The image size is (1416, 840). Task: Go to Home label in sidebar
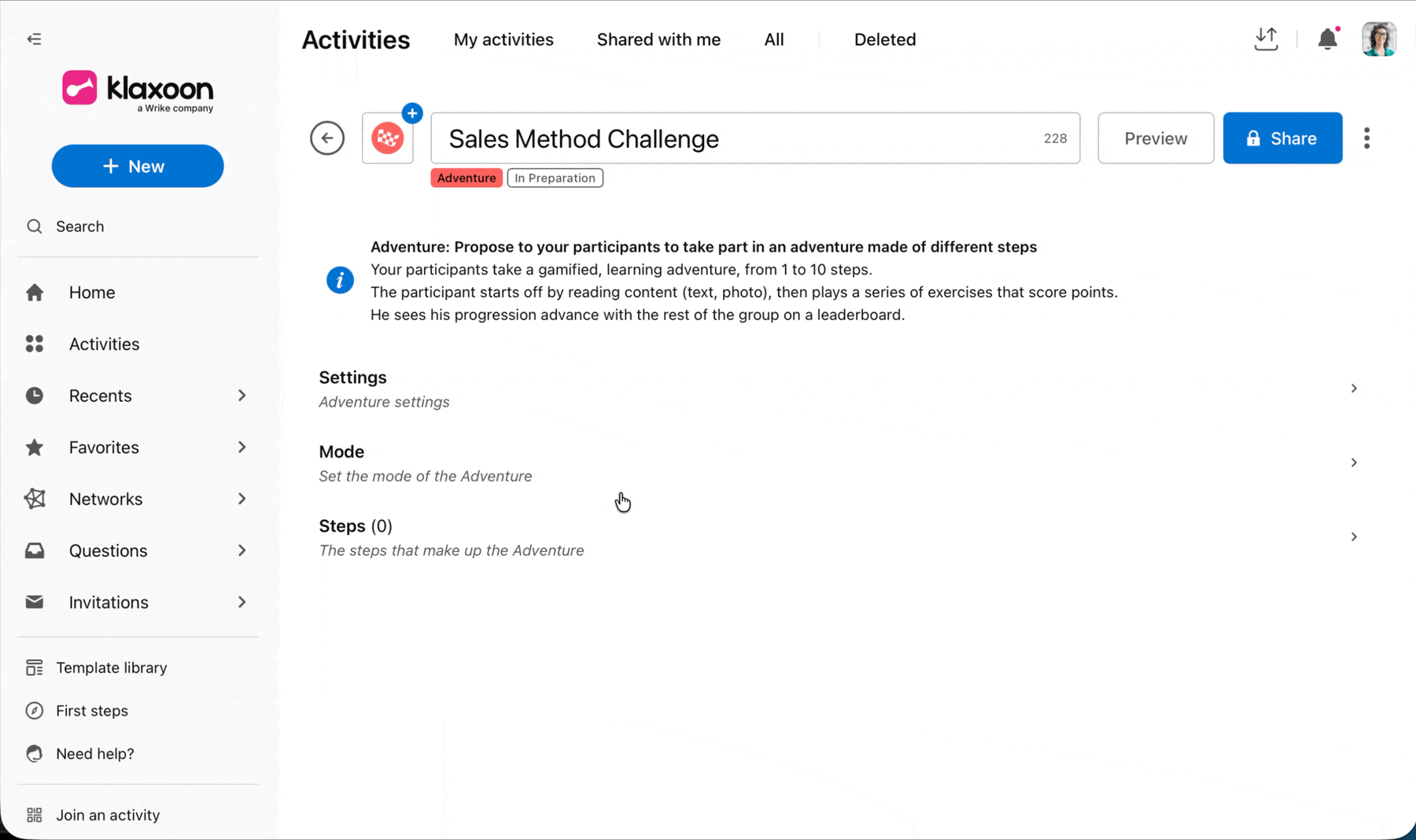92,293
